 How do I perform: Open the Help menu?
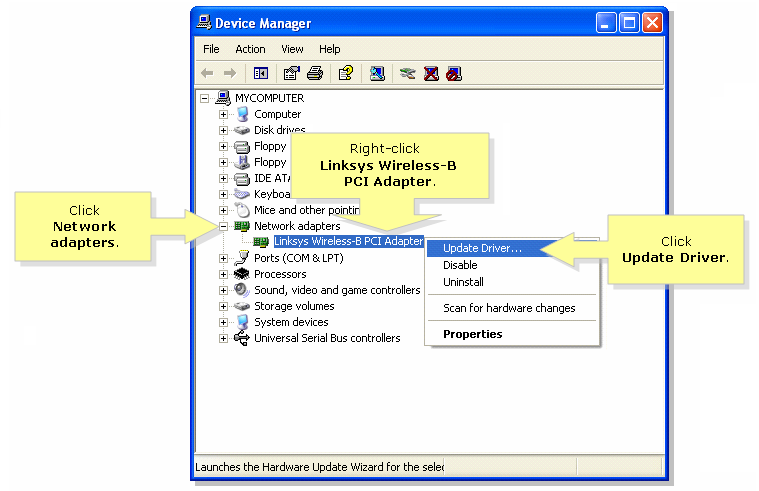point(330,49)
